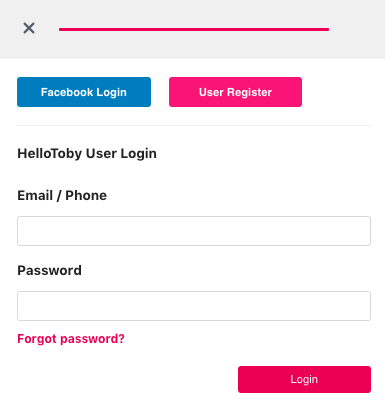Close the login dialog with the X icon

click(29, 28)
